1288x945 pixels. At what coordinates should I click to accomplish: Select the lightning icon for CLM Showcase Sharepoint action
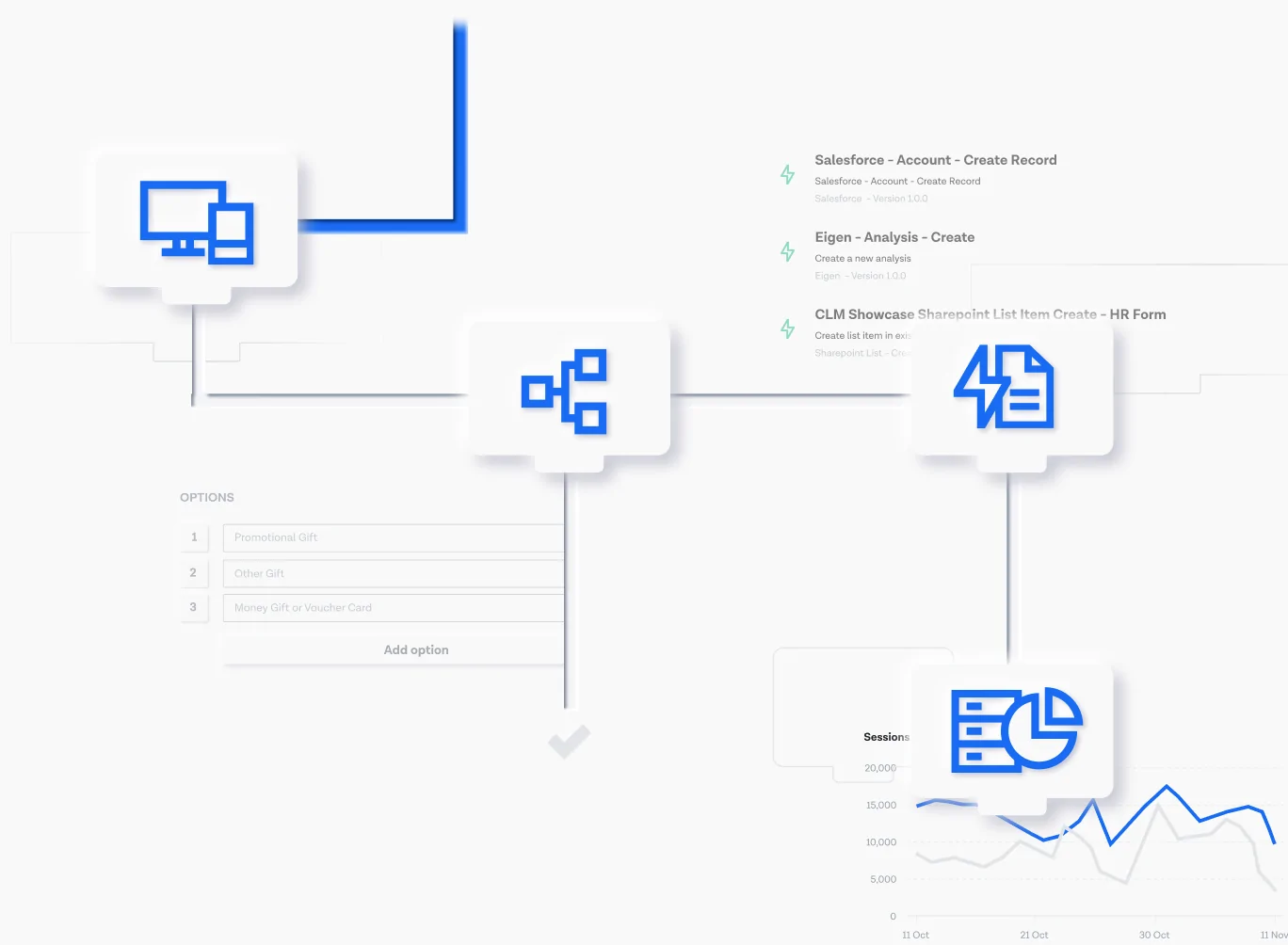787,328
